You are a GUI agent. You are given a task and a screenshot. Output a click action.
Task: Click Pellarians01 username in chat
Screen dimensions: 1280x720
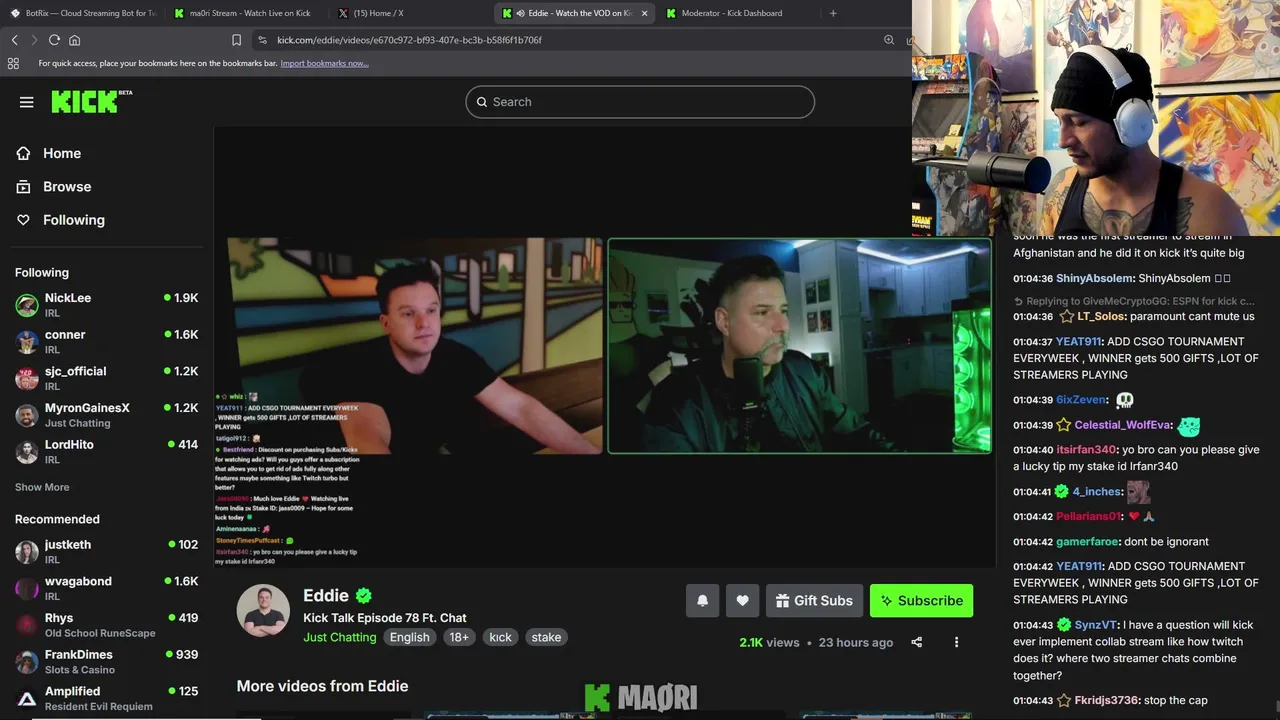point(1089,517)
